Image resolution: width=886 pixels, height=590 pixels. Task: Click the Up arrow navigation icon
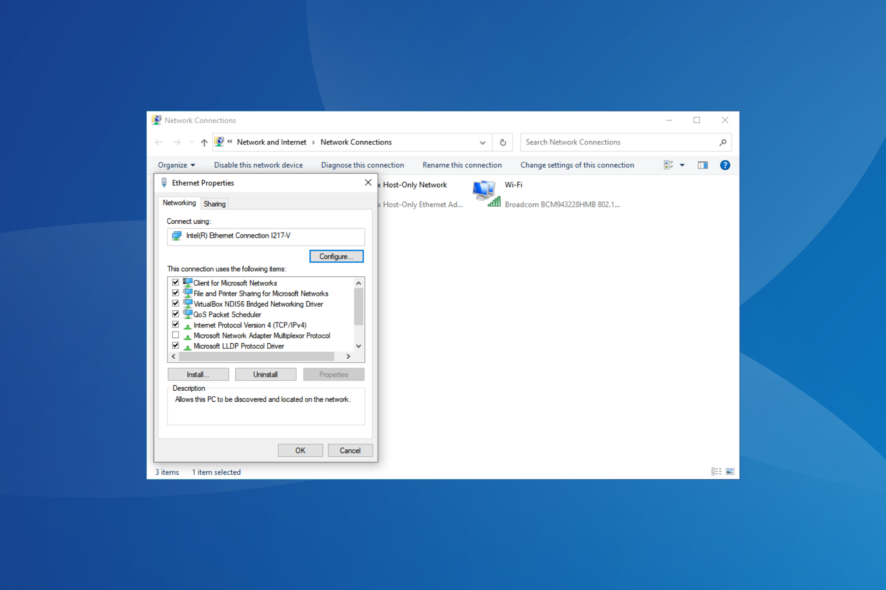tap(204, 142)
